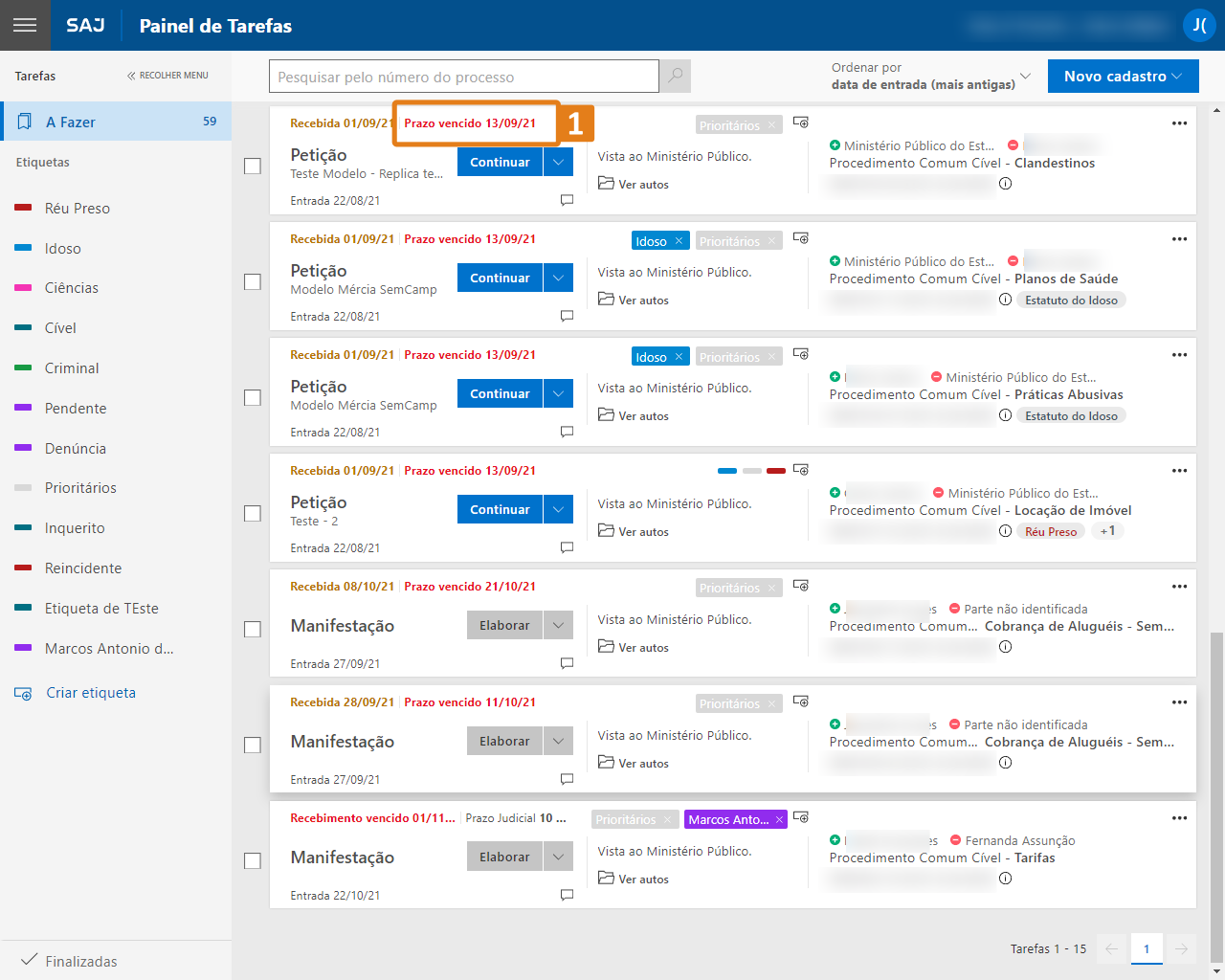Screen dimensions: 1225x980
Task: Click Elaborar on Tarifas Manifestação
Action: coord(504,857)
